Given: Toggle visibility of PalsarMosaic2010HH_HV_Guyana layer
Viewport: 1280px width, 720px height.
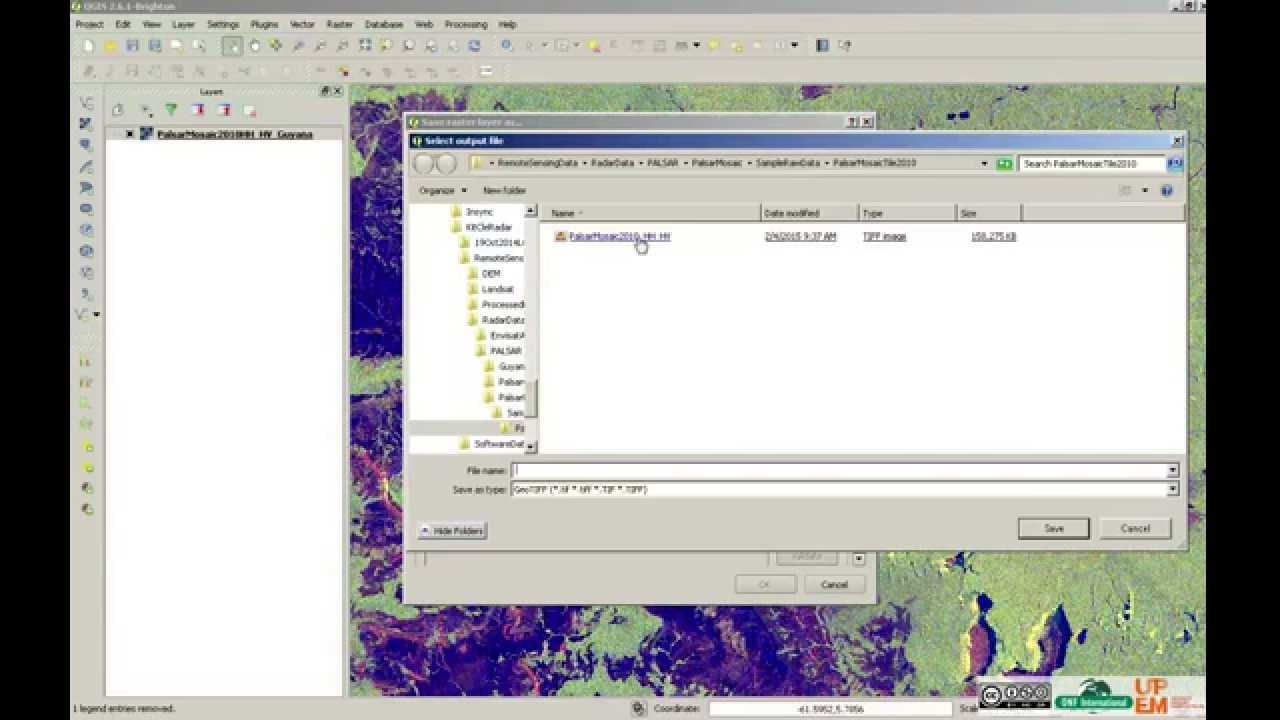Looking at the screenshot, I should [130, 134].
